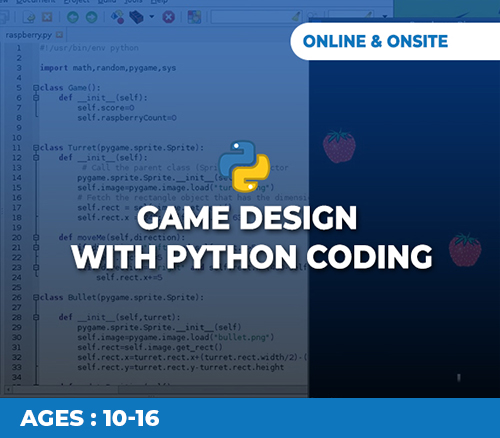Open the build dropdown arrow beside brick icon
Screen dimensions: 500x438
click(152, 16)
